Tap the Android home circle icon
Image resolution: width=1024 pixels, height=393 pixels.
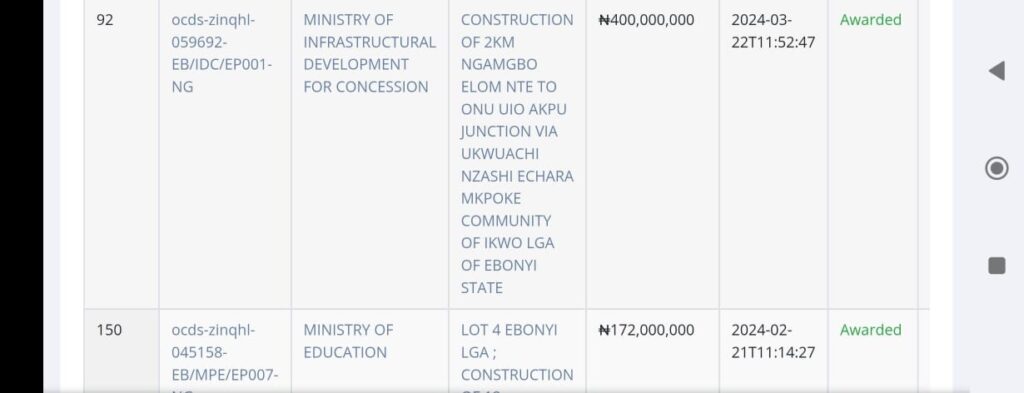click(x=997, y=168)
